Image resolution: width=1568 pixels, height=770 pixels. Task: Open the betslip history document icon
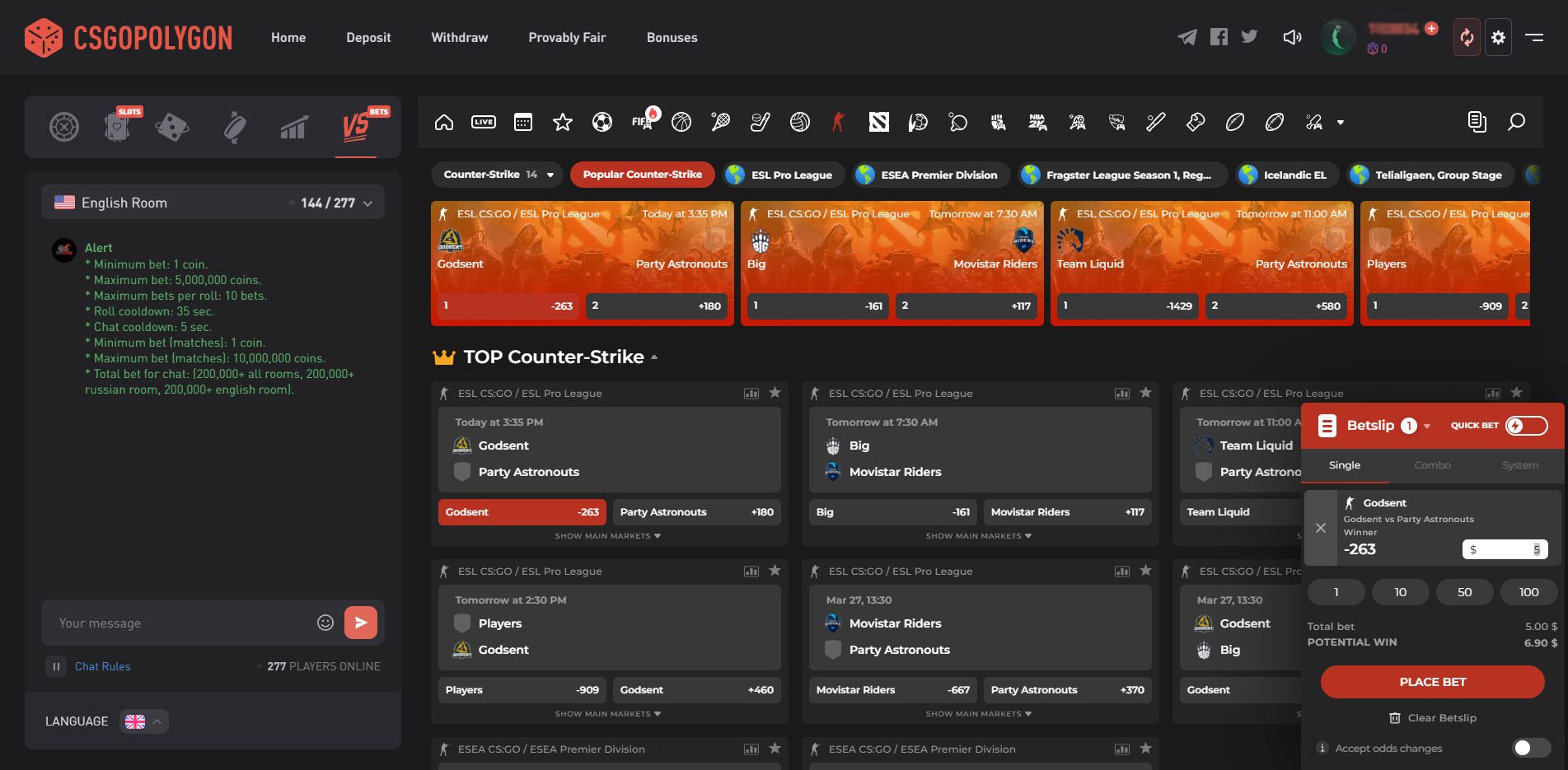(x=1477, y=123)
